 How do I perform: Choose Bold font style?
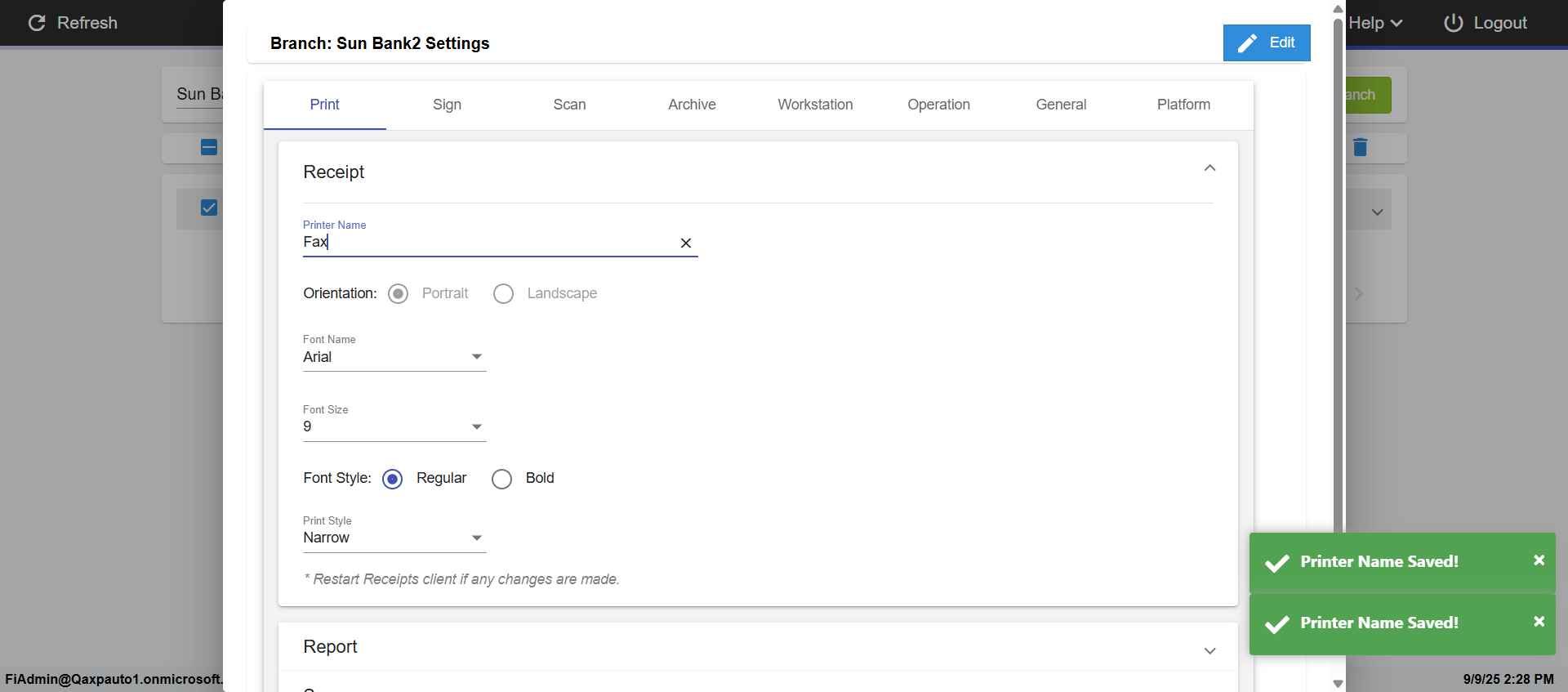point(502,479)
